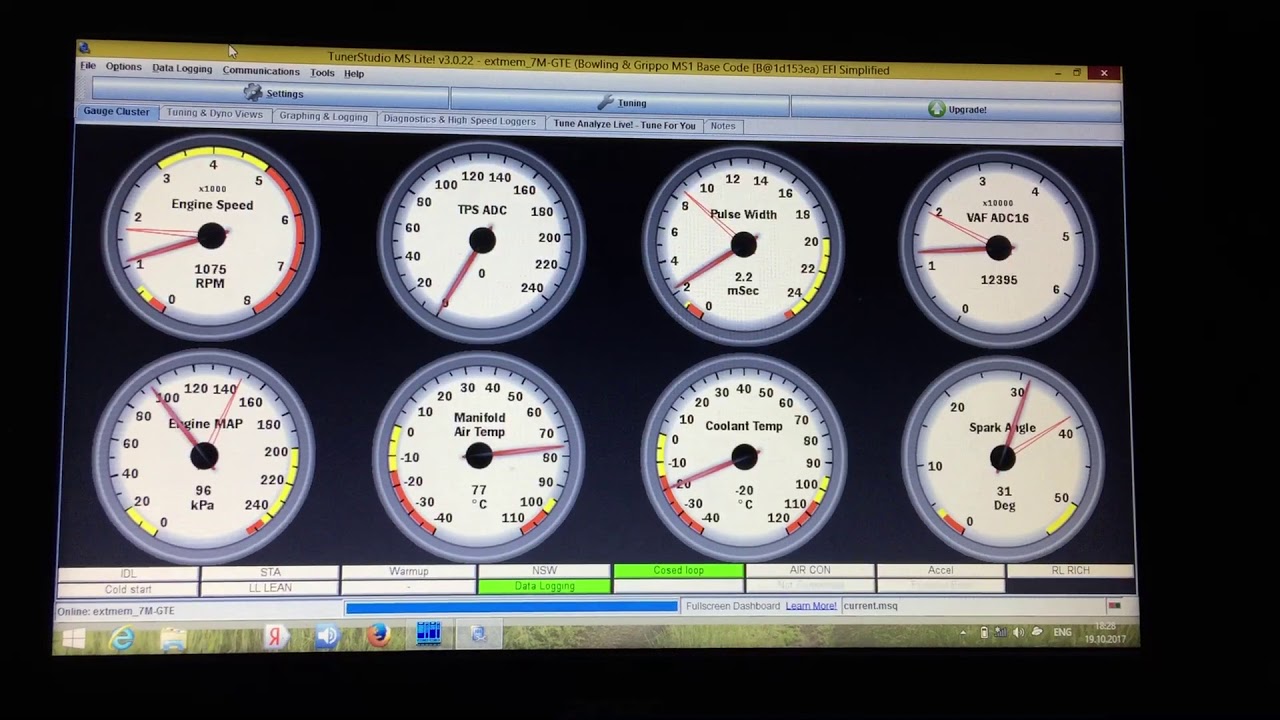Click the Accel status indicator
This screenshot has width=1280, height=720.
click(940, 570)
